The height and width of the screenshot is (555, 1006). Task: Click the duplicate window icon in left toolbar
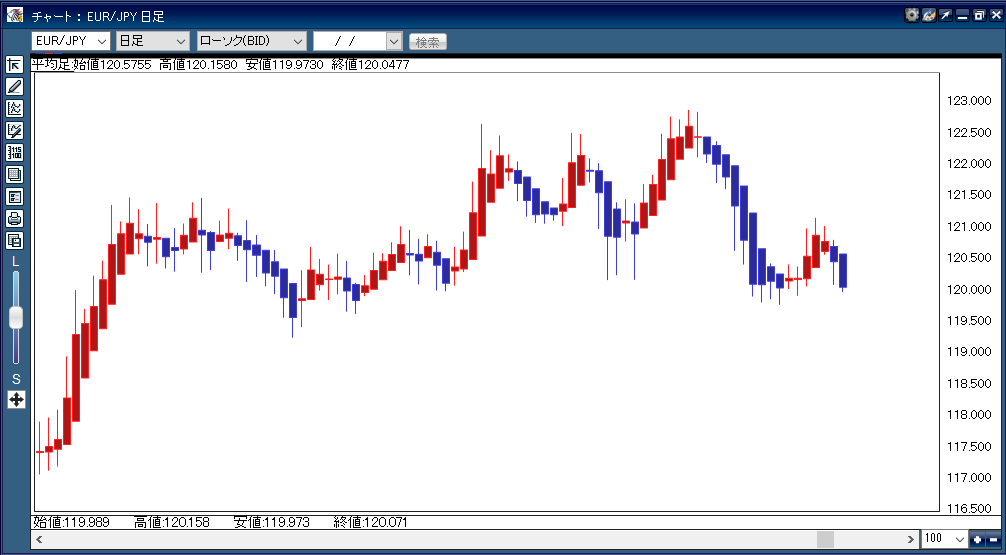click(x=15, y=241)
